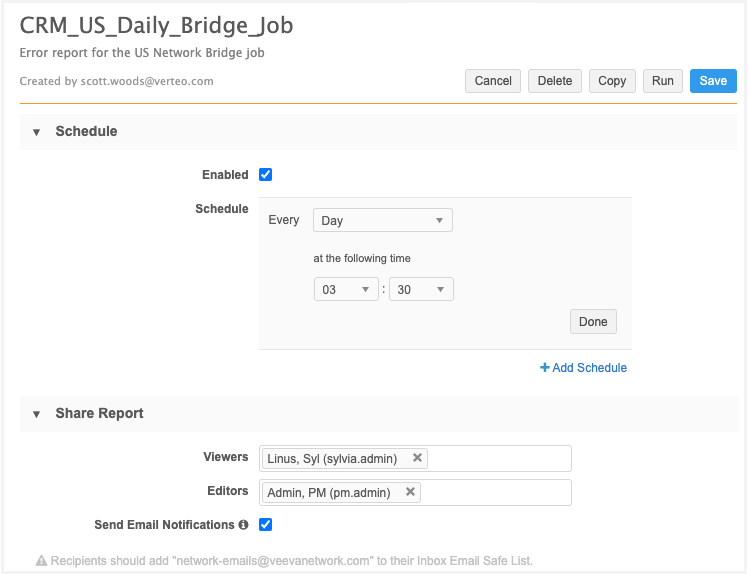Click the warning icon near Recipients note
Screen dimensions: 749x574
tap(42, 561)
